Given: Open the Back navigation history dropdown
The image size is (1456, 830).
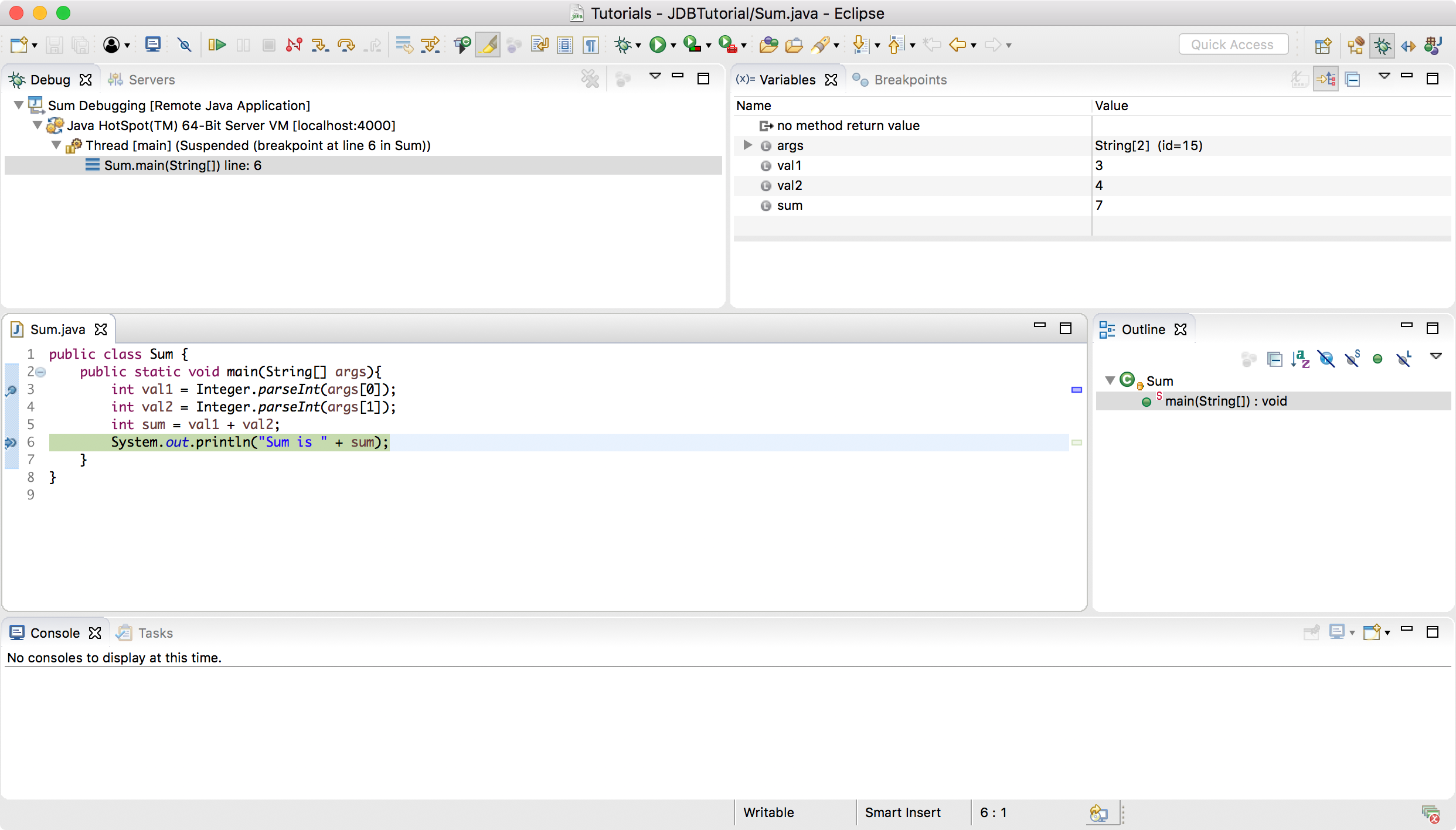Looking at the screenshot, I should [x=974, y=45].
